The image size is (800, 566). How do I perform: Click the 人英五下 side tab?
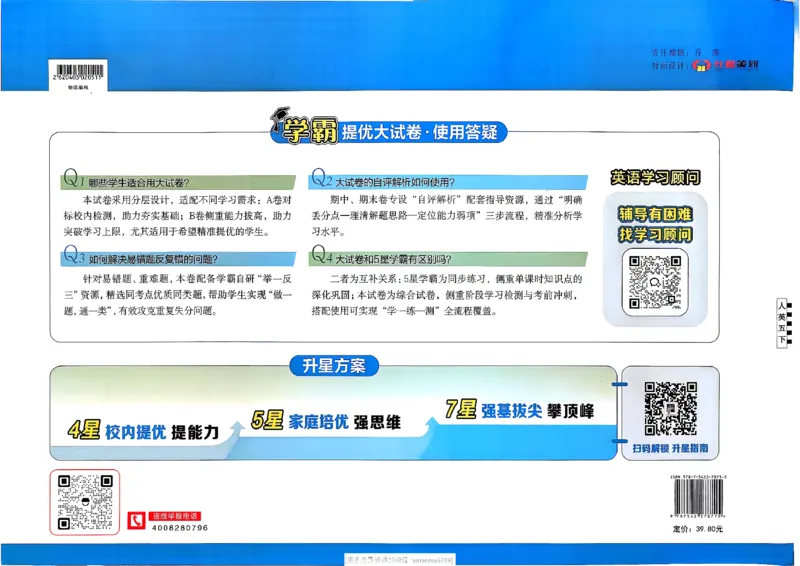[x=782, y=323]
